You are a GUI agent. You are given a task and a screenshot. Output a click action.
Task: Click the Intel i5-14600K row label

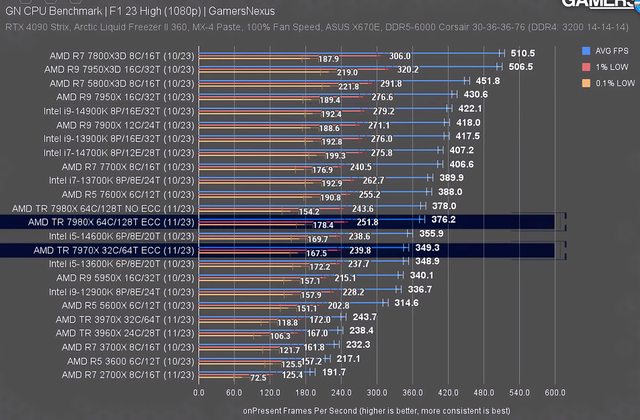tap(116, 236)
